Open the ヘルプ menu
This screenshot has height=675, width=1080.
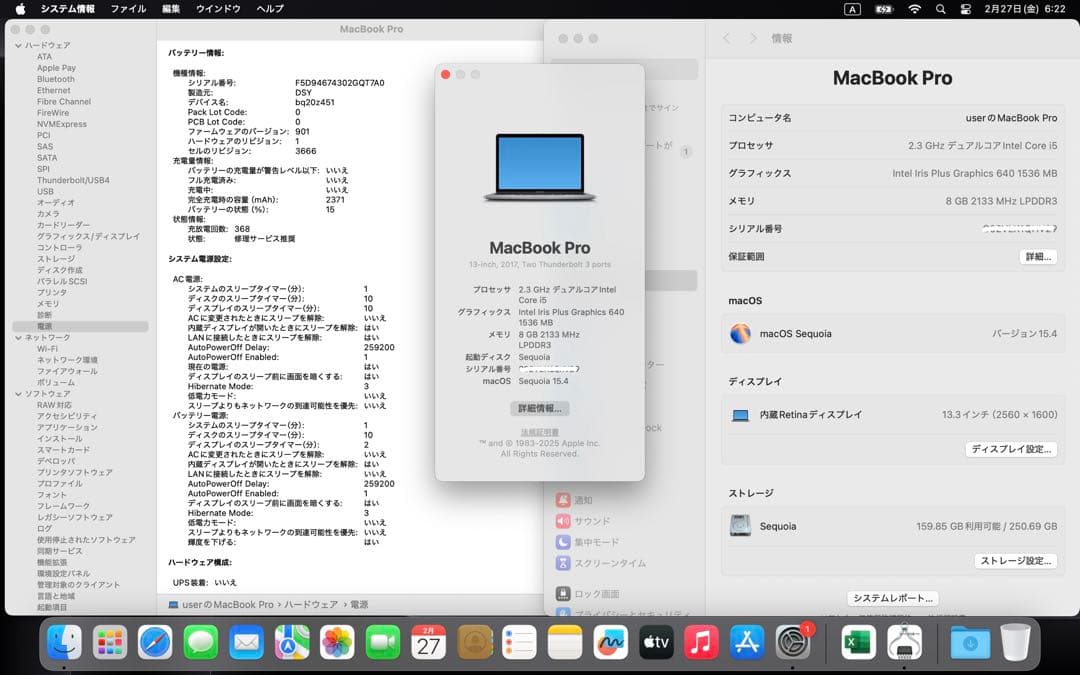270,9
